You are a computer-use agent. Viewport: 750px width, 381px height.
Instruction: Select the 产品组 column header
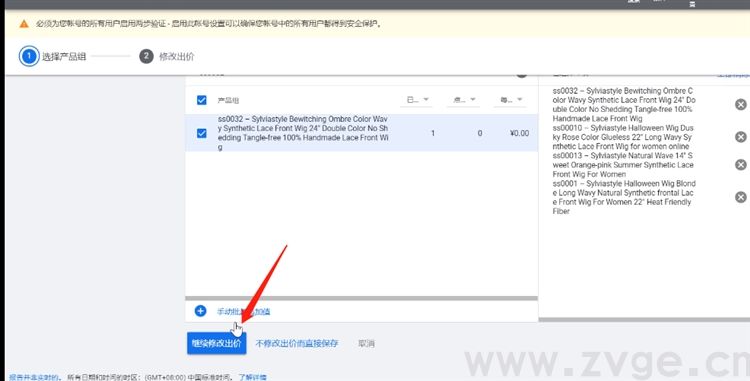(228, 100)
